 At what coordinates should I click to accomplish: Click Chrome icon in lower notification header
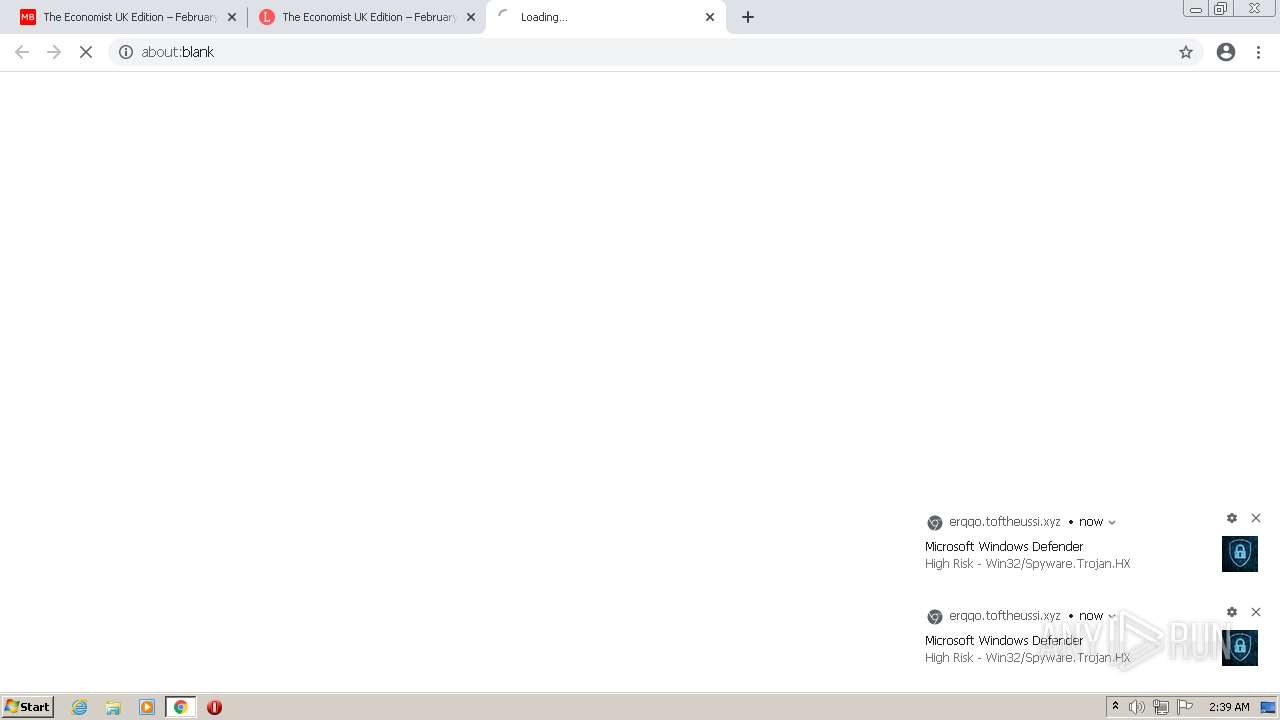(935, 617)
